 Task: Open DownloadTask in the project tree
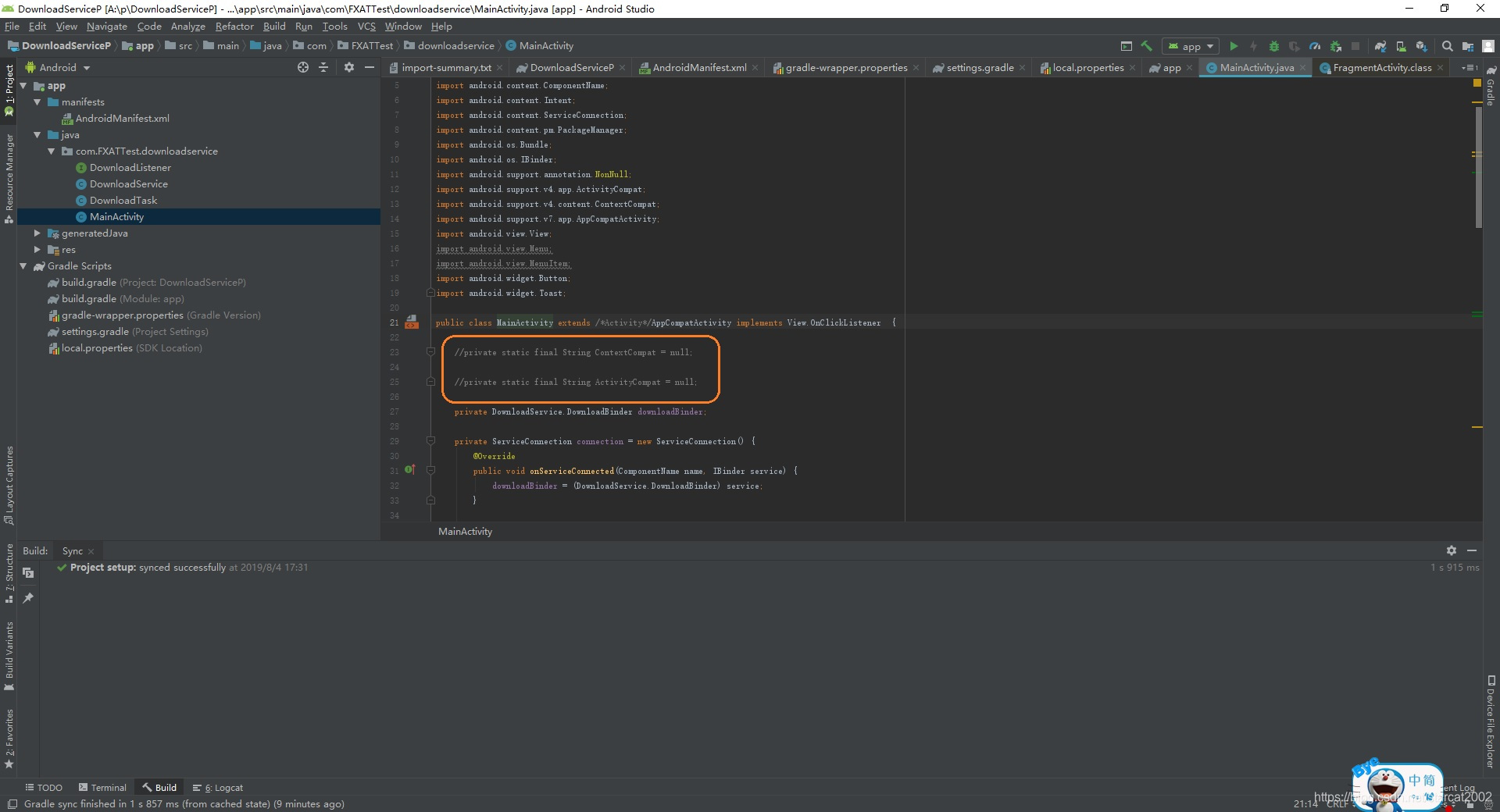(x=123, y=201)
